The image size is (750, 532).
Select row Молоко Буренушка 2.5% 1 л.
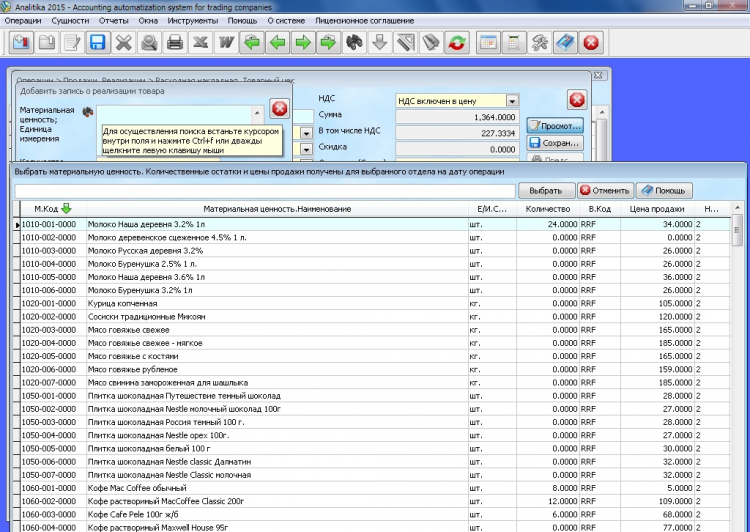[375, 264]
